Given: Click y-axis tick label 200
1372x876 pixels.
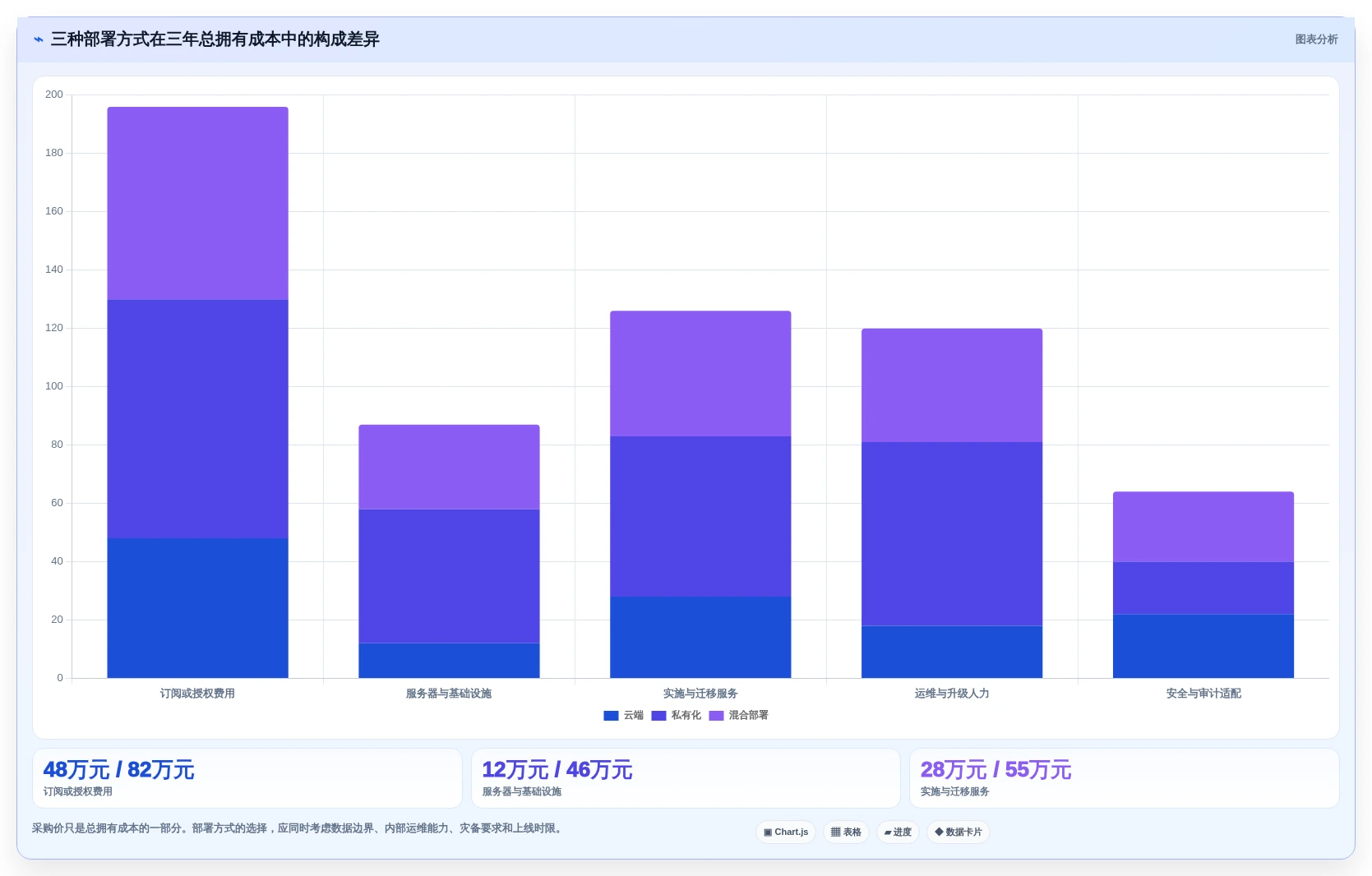Looking at the screenshot, I should pyautogui.click(x=54, y=95).
